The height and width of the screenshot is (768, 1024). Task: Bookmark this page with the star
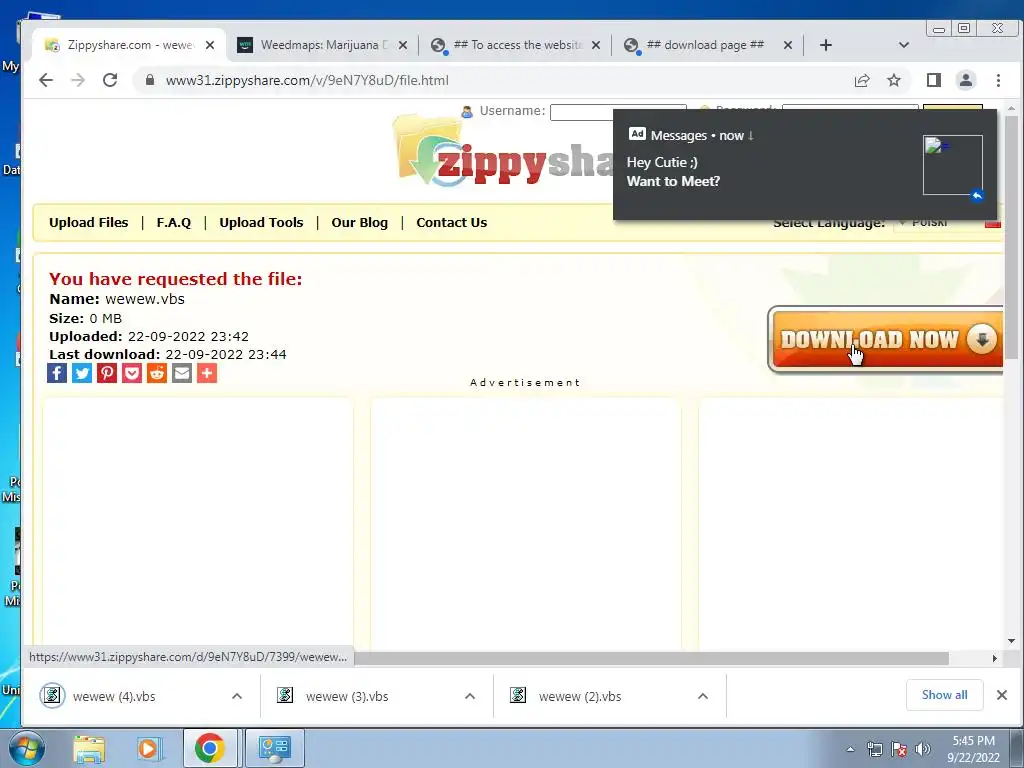[893, 80]
